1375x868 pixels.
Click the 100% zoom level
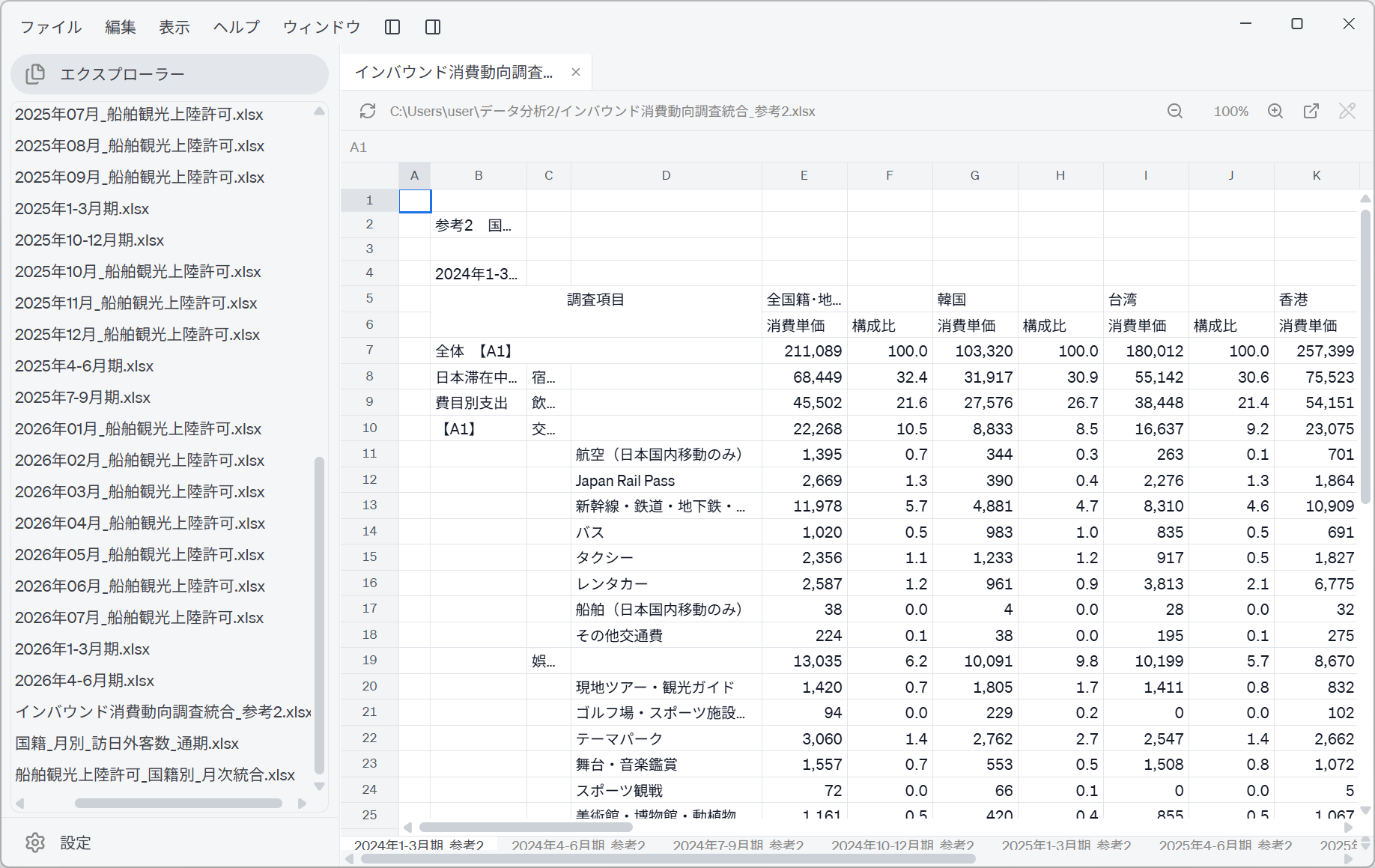(1230, 111)
